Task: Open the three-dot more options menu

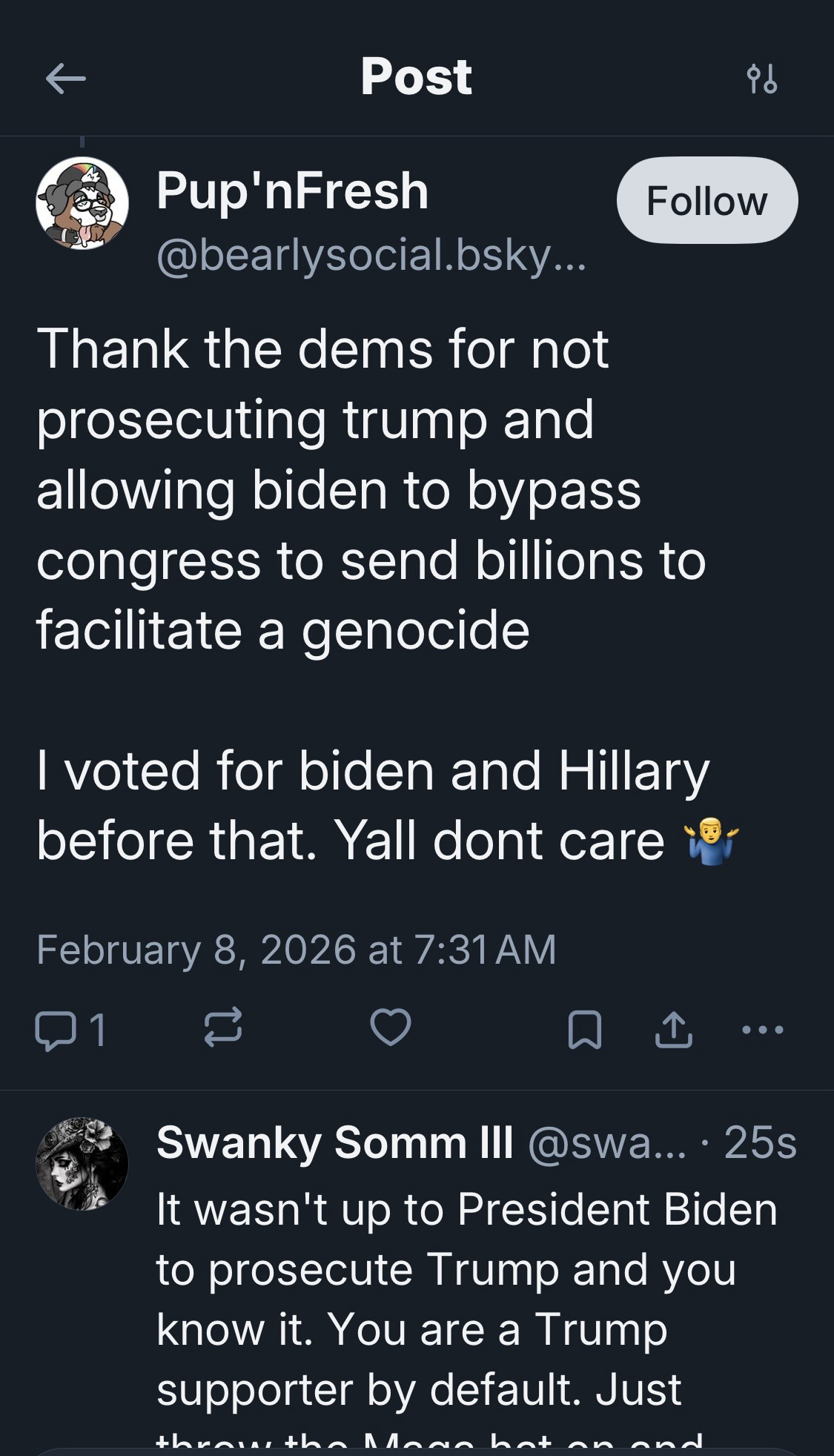Action: click(762, 1030)
